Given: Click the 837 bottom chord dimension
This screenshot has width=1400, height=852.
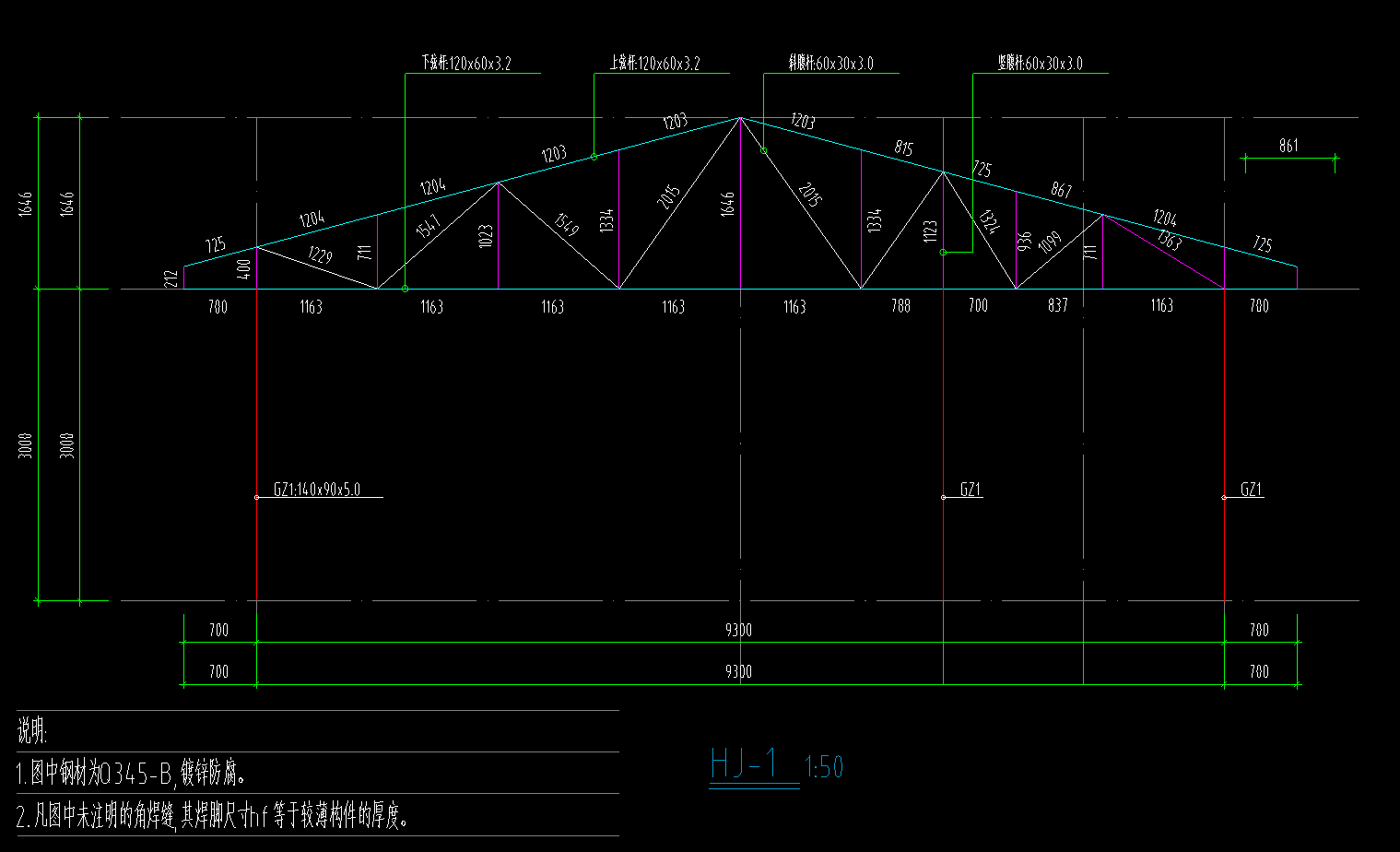Looking at the screenshot, I should click(x=1058, y=306).
